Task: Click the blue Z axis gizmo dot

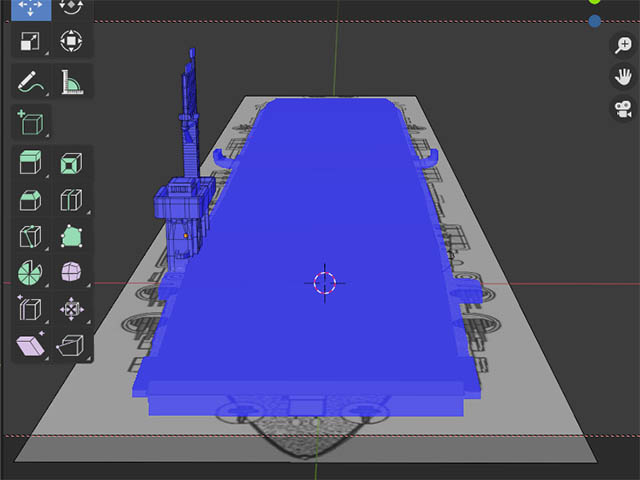Action: click(595, 21)
